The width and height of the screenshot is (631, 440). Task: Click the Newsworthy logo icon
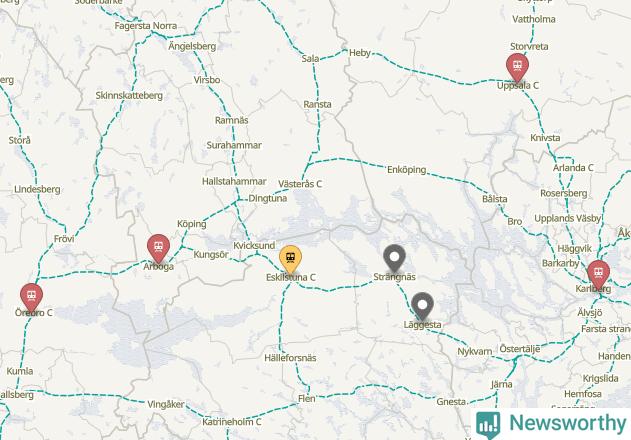pos(488,424)
